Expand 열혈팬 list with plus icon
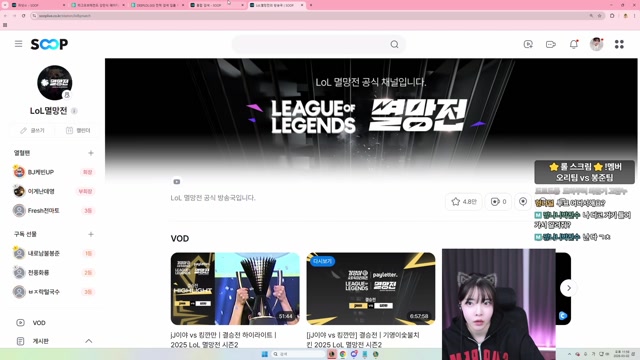This screenshot has width=640, height=360. pyautogui.click(x=91, y=153)
